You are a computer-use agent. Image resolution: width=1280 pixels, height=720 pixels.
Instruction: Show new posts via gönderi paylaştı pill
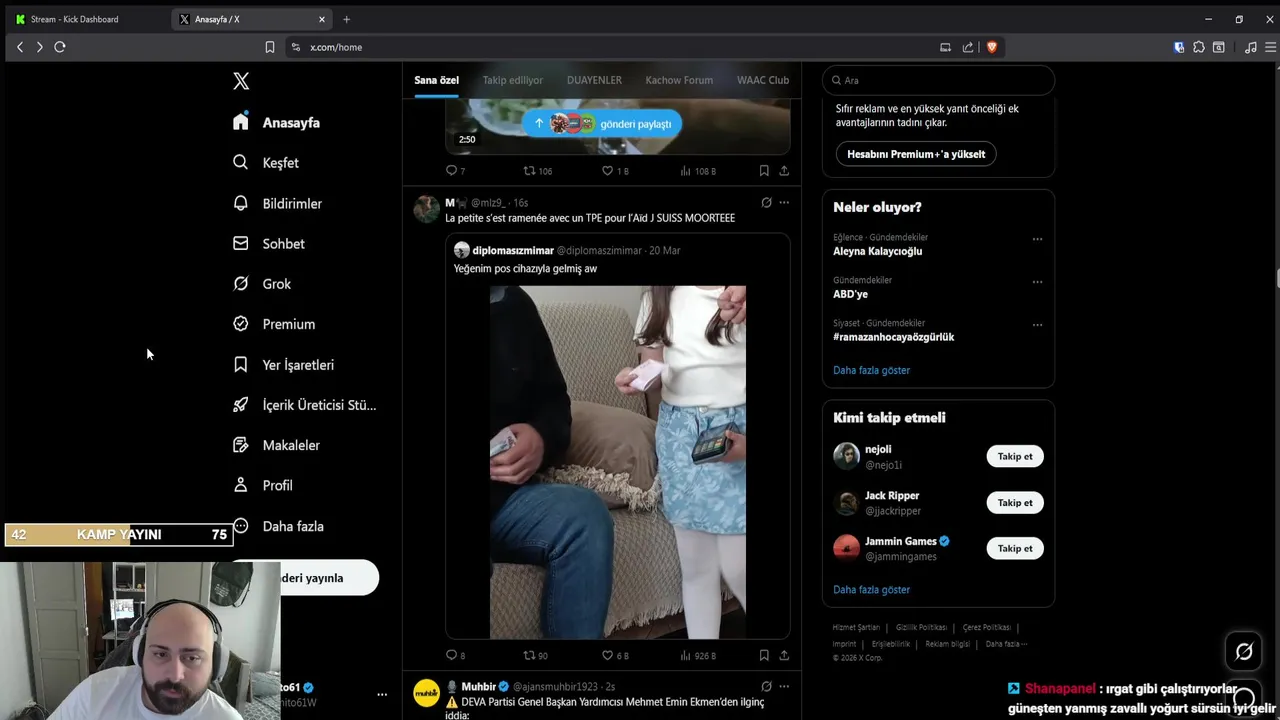(x=602, y=123)
